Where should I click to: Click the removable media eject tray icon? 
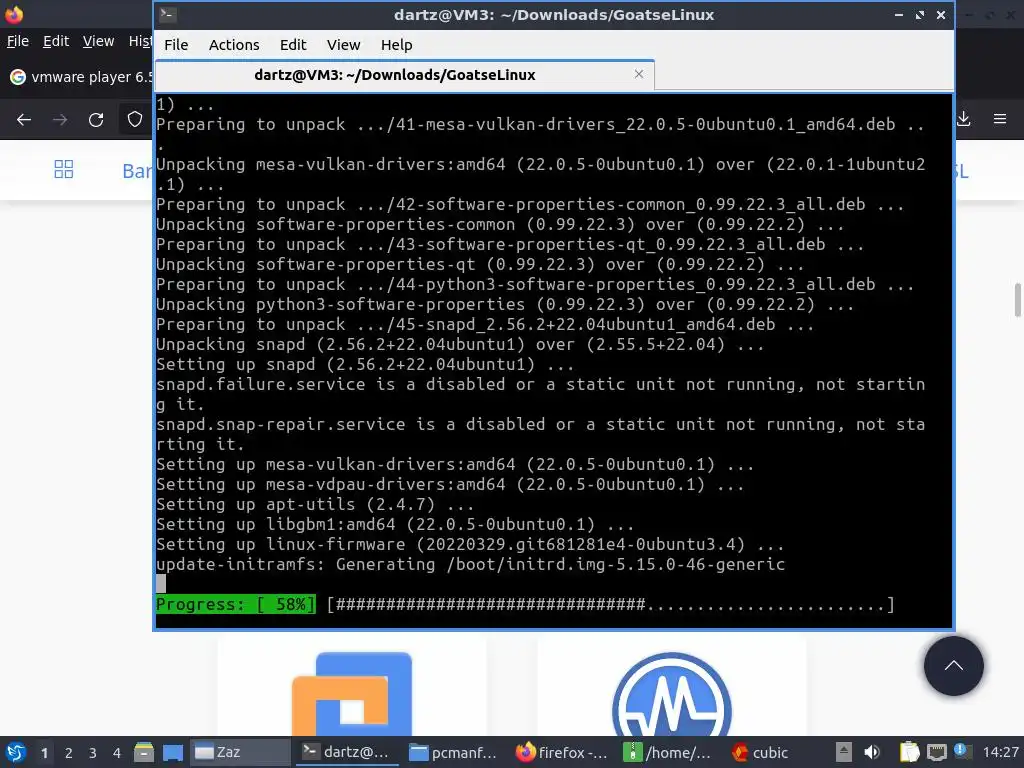click(x=844, y=752)
